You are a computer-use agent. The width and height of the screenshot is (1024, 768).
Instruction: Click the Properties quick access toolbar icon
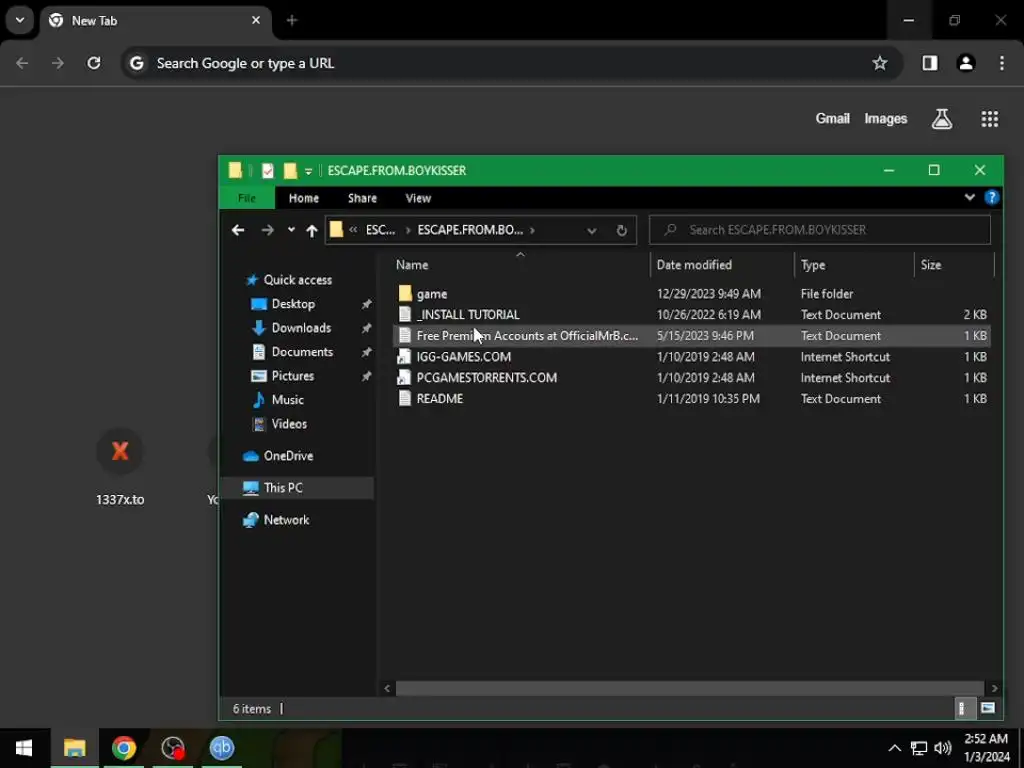tap(268, 170)
